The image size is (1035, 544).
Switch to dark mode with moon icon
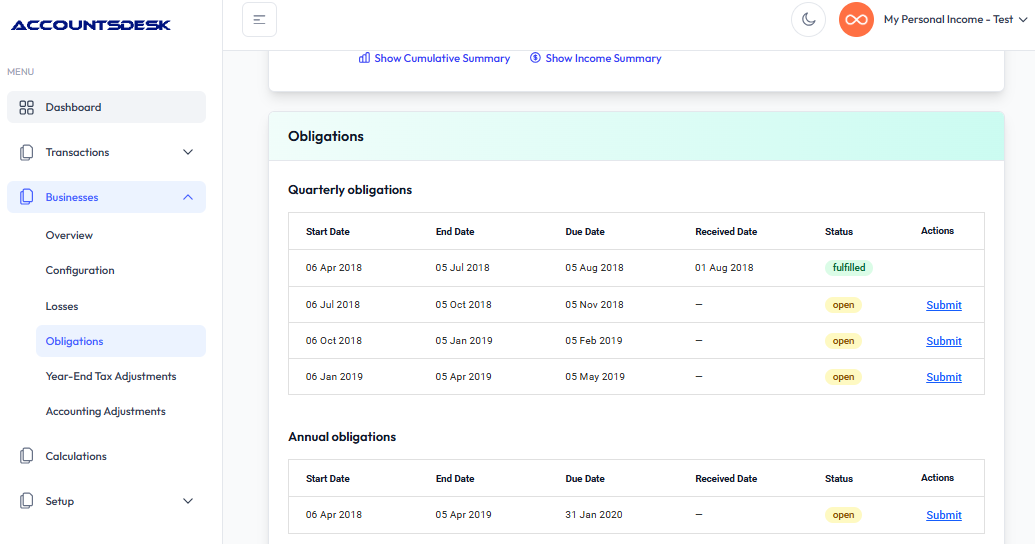coord(808,20)
